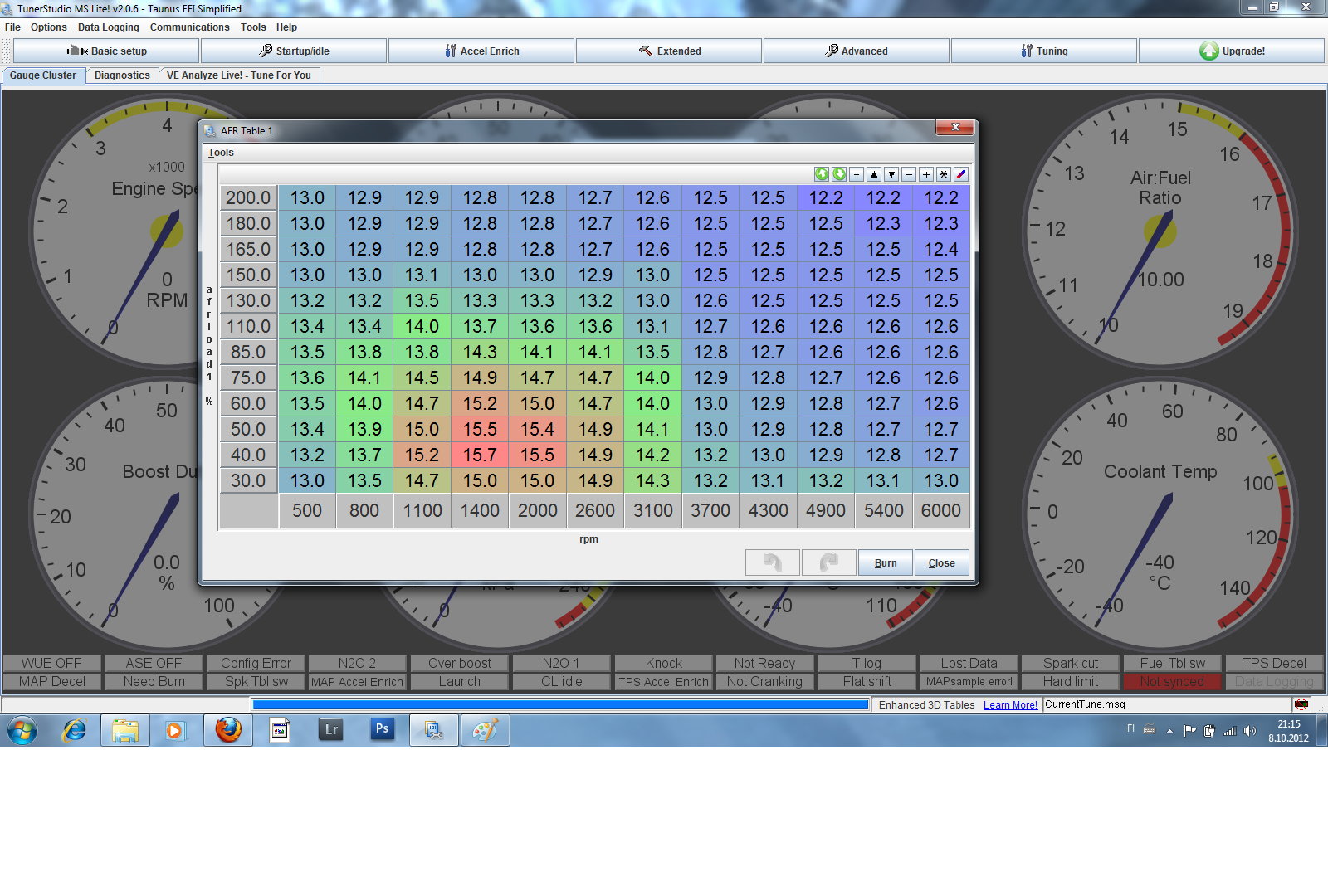Click the green up-arrow icon in AFR table toolbar
The image size is (1328, 896).
click(x=821, y=174)
